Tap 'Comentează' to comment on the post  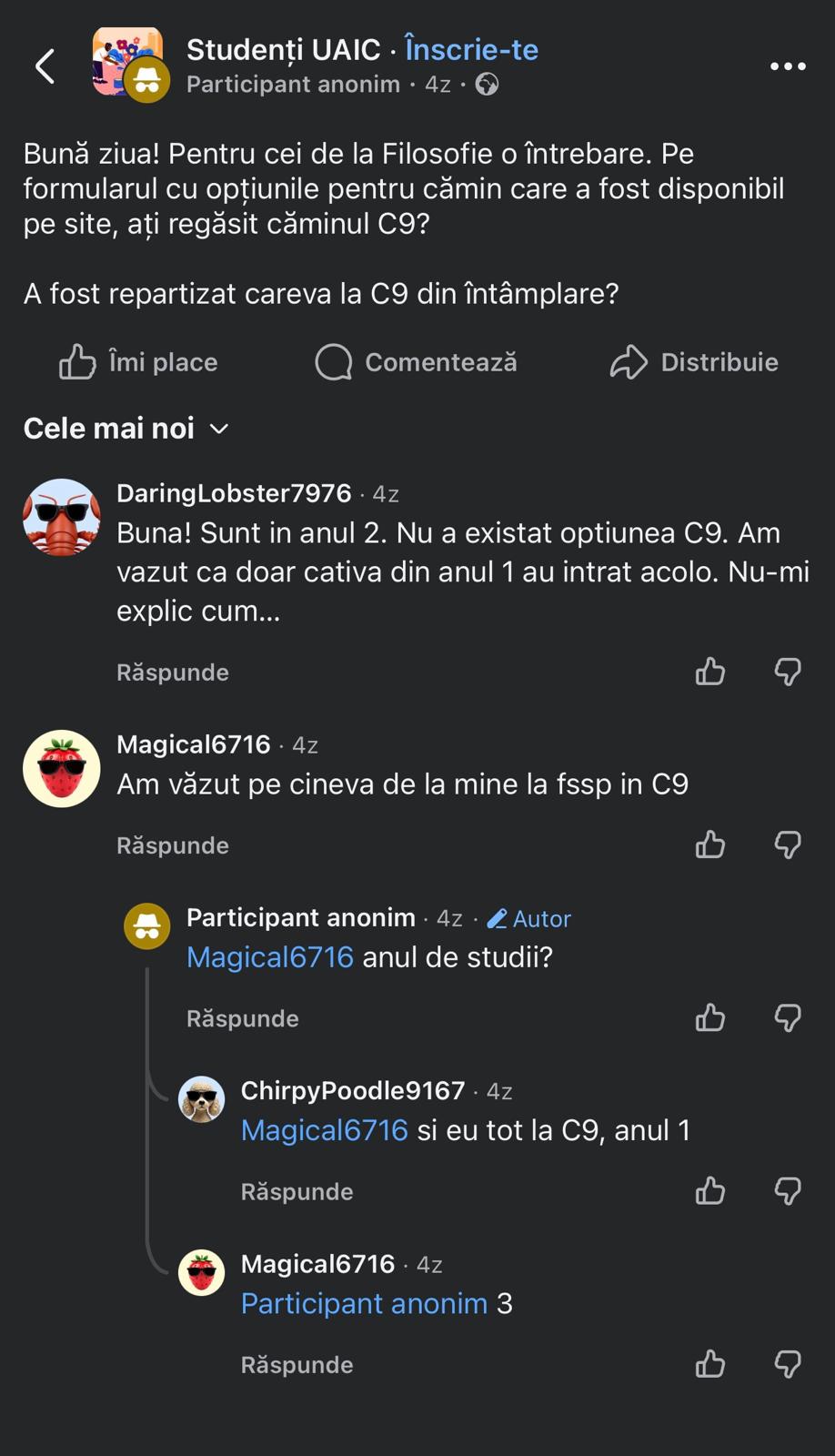point(416,362)
